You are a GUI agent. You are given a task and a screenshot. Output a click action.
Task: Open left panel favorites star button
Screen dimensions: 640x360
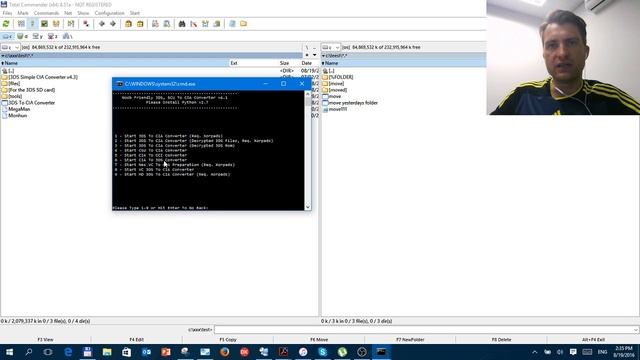307,55
